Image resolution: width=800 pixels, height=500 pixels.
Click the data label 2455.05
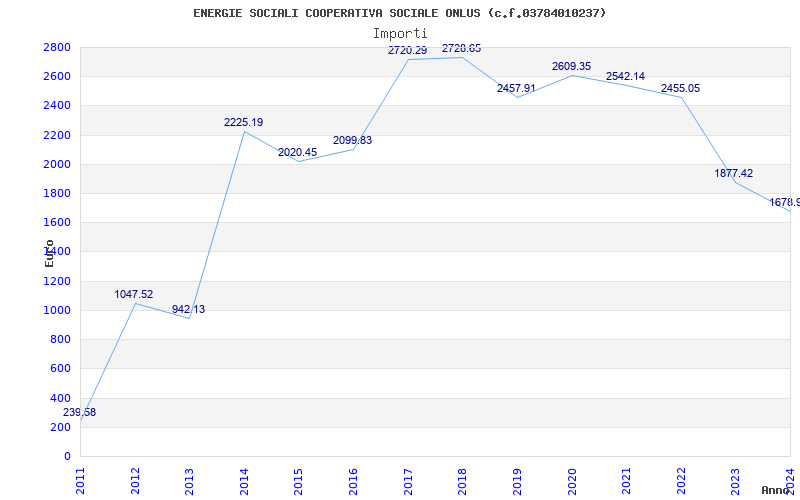pyautogui.click(x=681, y=88)
